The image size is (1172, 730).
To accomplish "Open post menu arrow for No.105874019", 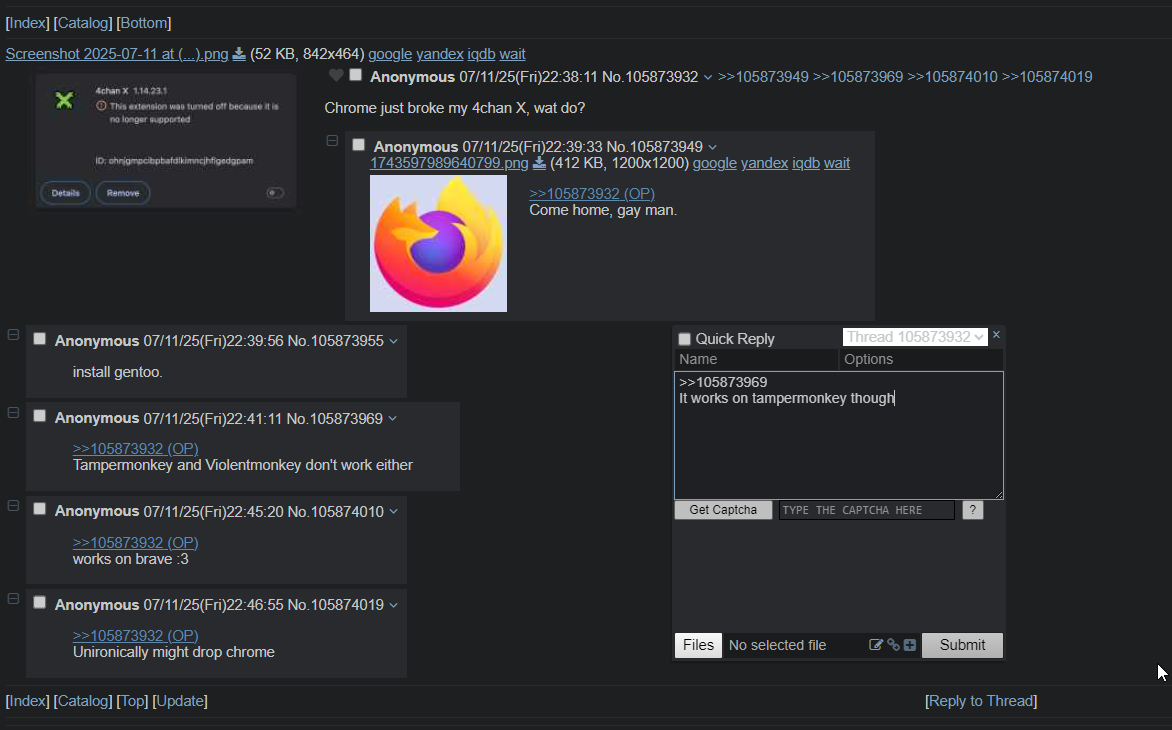I will 393,605.
